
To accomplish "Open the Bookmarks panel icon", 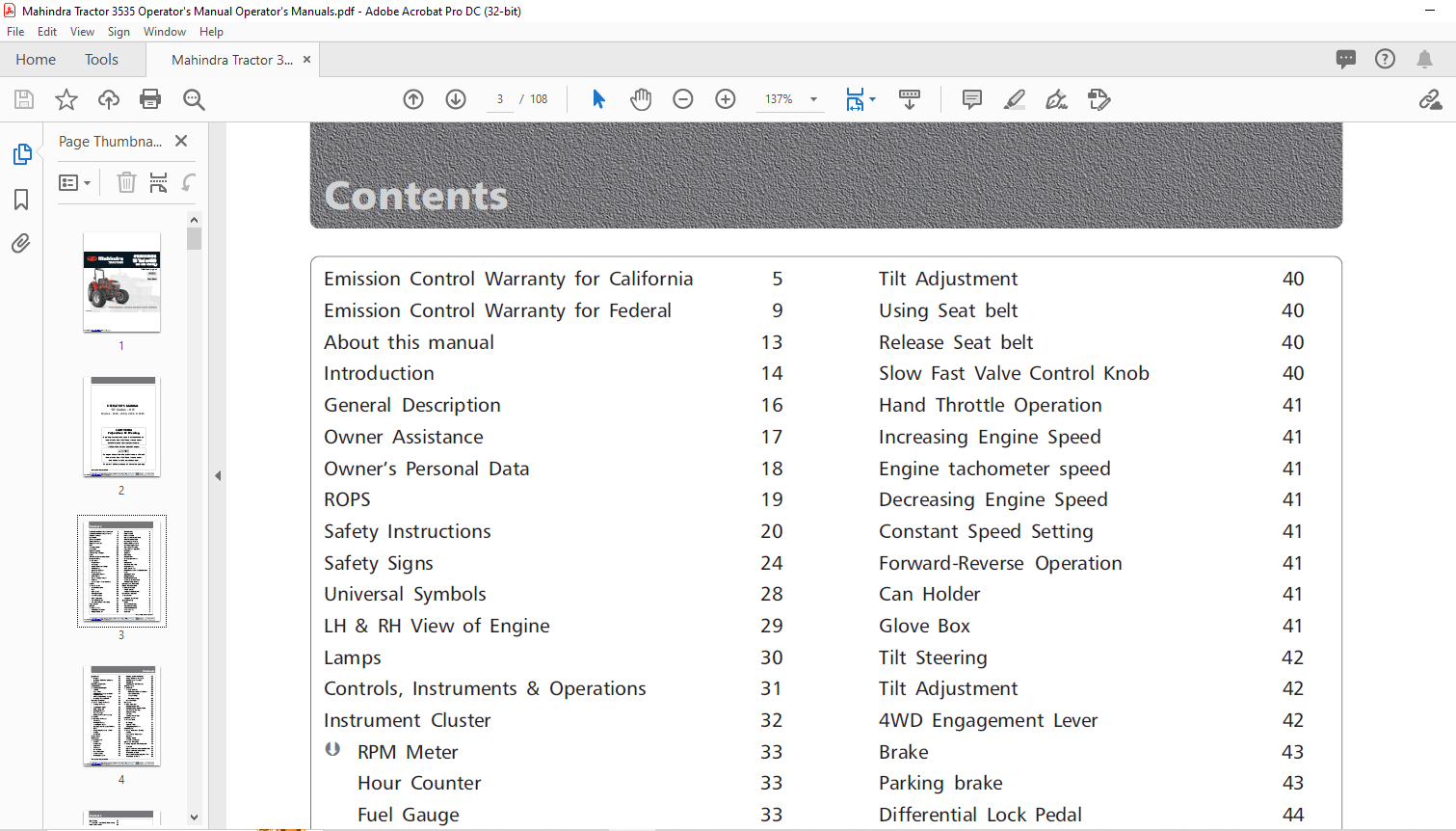I will point(21,200).
